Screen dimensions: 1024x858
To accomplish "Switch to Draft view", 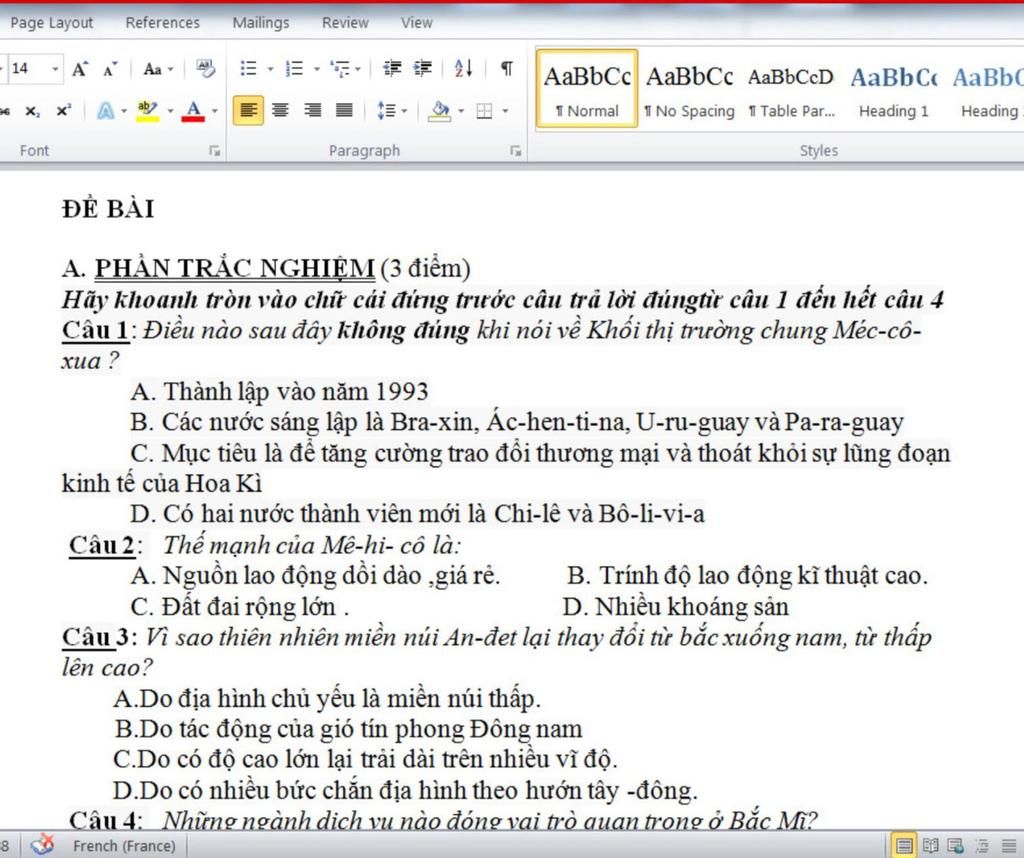I will [x=1008, y=846].
